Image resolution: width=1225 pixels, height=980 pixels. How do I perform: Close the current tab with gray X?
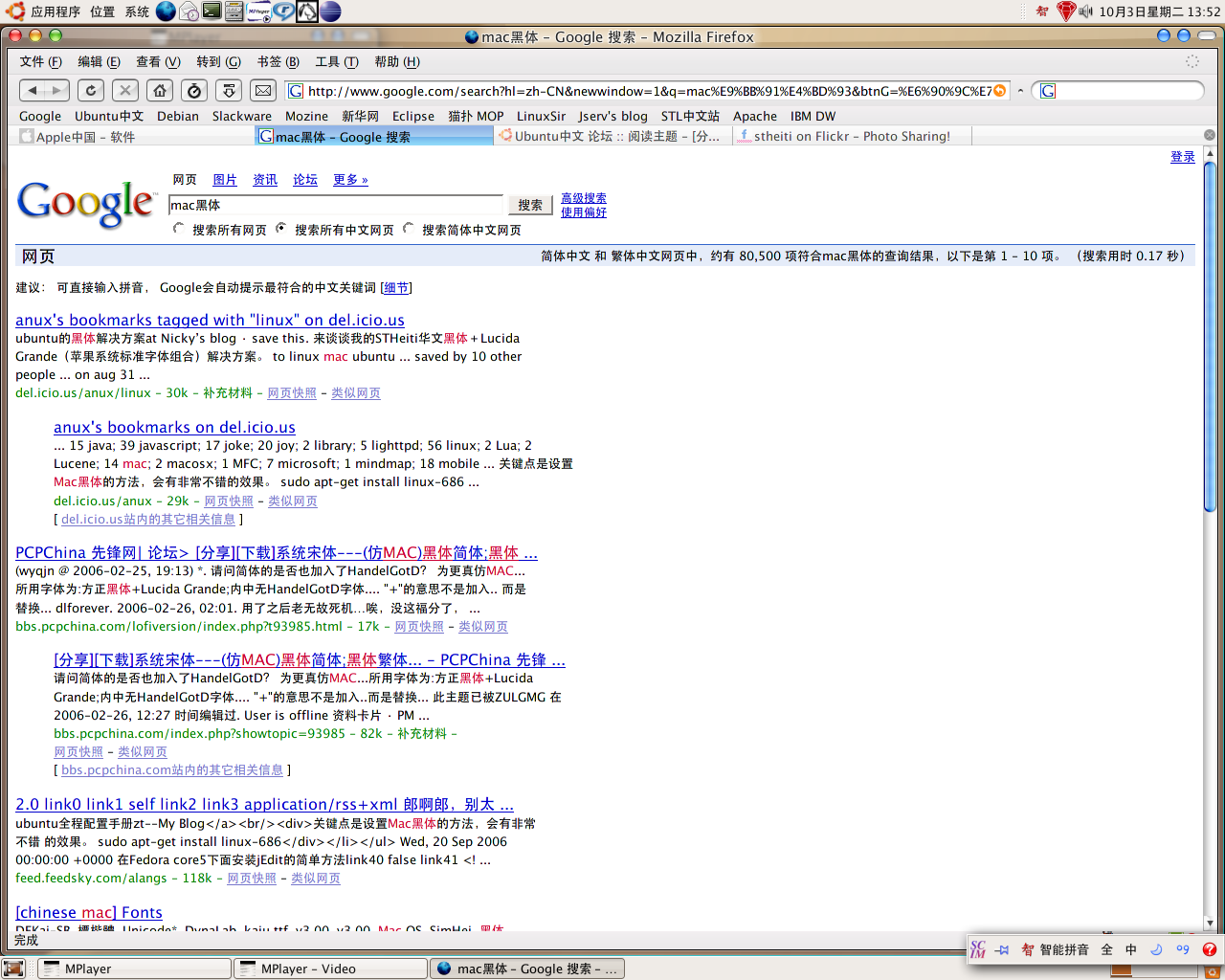coord(1210,136)
